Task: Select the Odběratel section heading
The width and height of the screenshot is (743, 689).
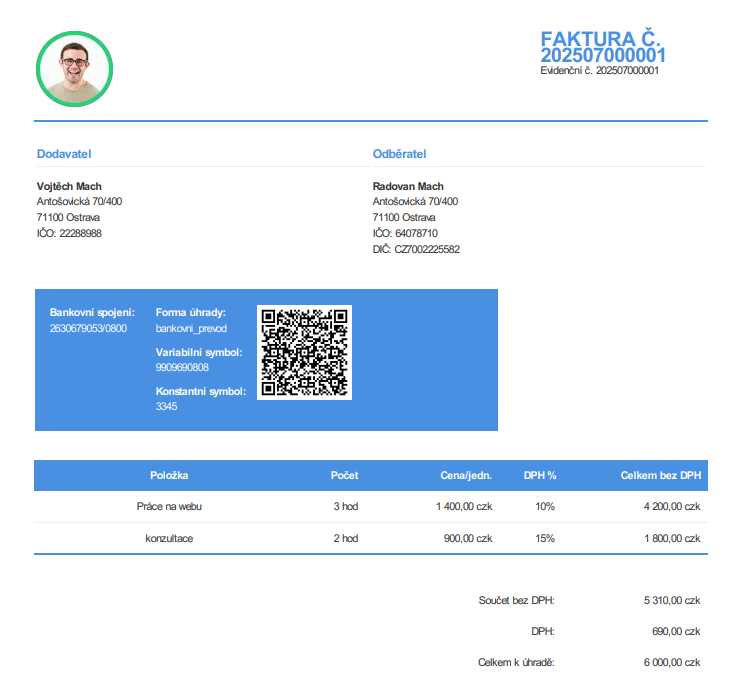Action: [x=399, y=154]
